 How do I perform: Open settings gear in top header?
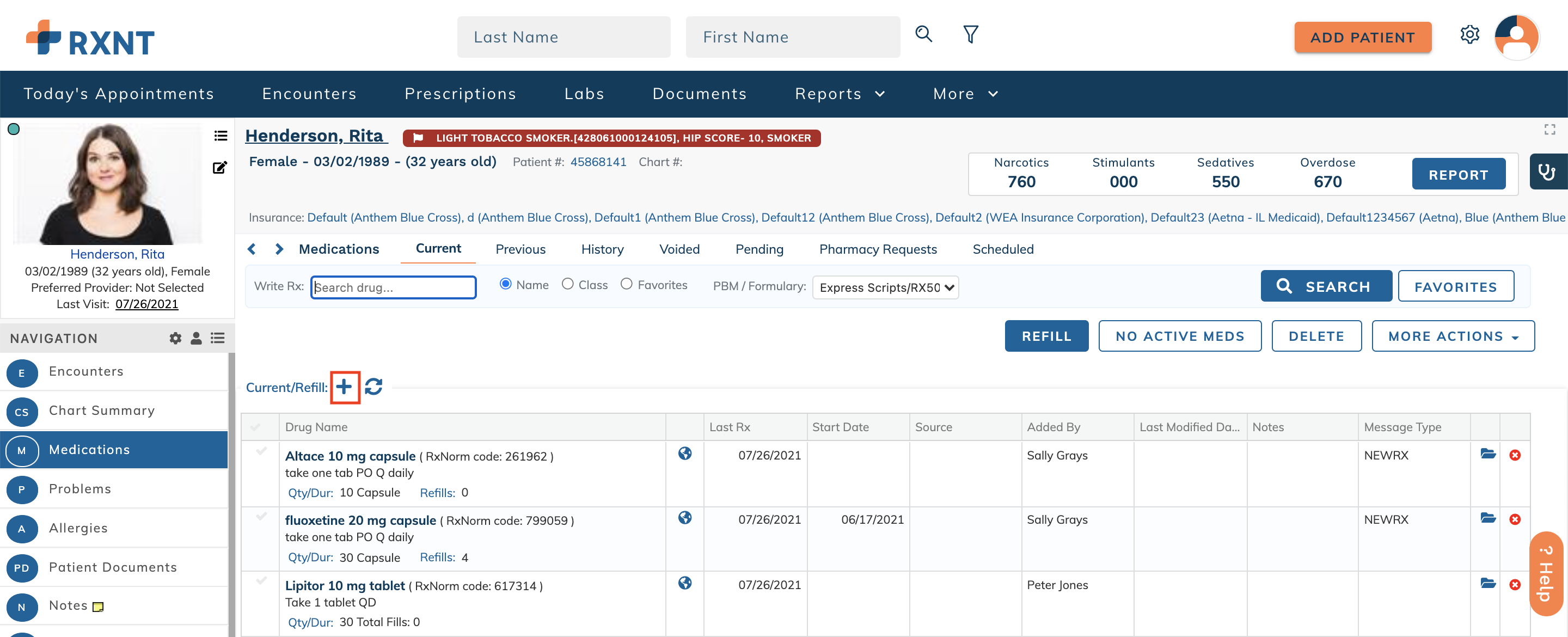tap(1469, 35)
